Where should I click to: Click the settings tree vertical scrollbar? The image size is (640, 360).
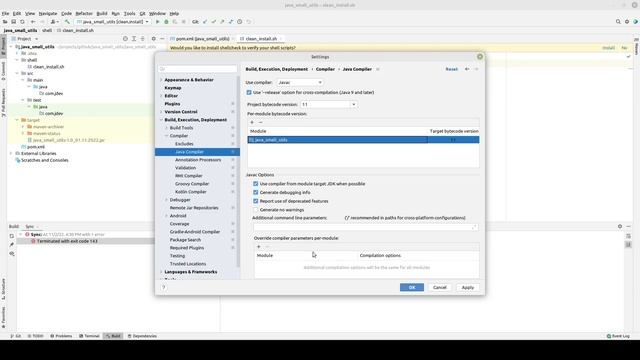(238, 171)
